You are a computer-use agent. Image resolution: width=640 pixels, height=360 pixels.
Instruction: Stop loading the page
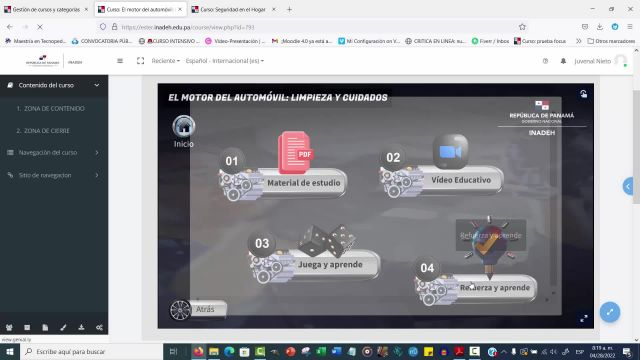point(40,27)
